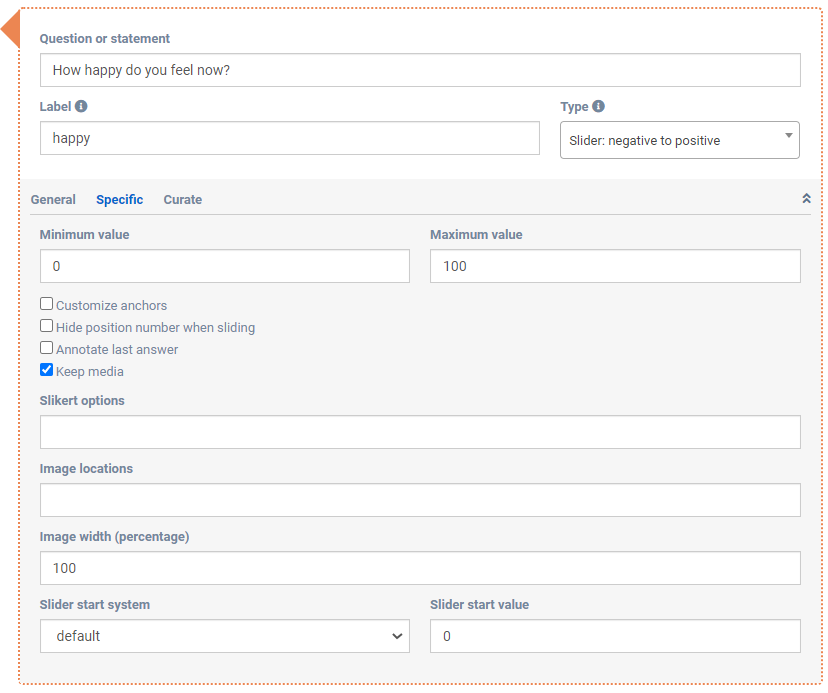
Task: Click the orange arrow marker at top-left
Action: (11, 30)
